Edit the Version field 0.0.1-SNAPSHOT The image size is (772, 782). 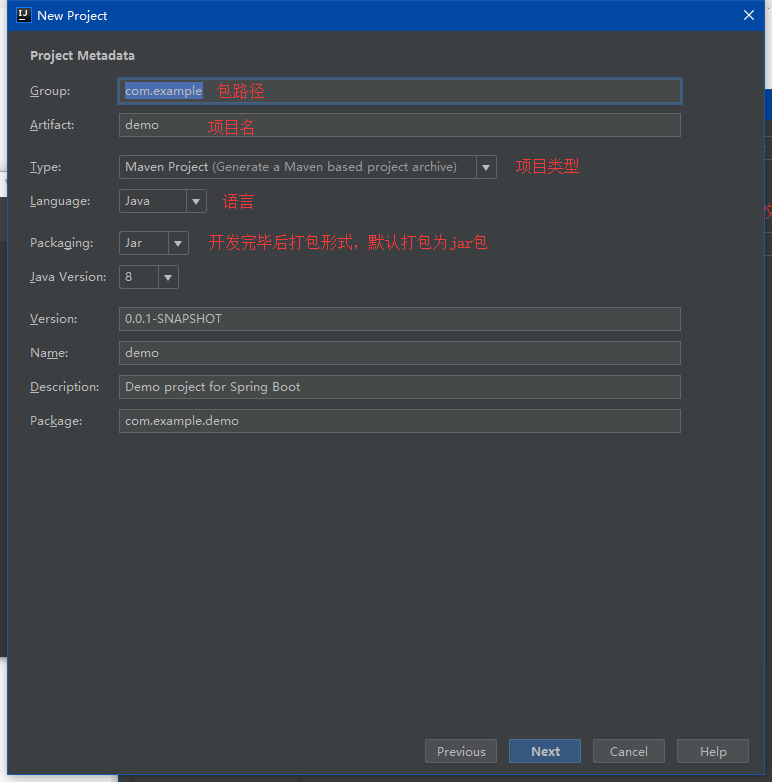[x=399, y=319]
